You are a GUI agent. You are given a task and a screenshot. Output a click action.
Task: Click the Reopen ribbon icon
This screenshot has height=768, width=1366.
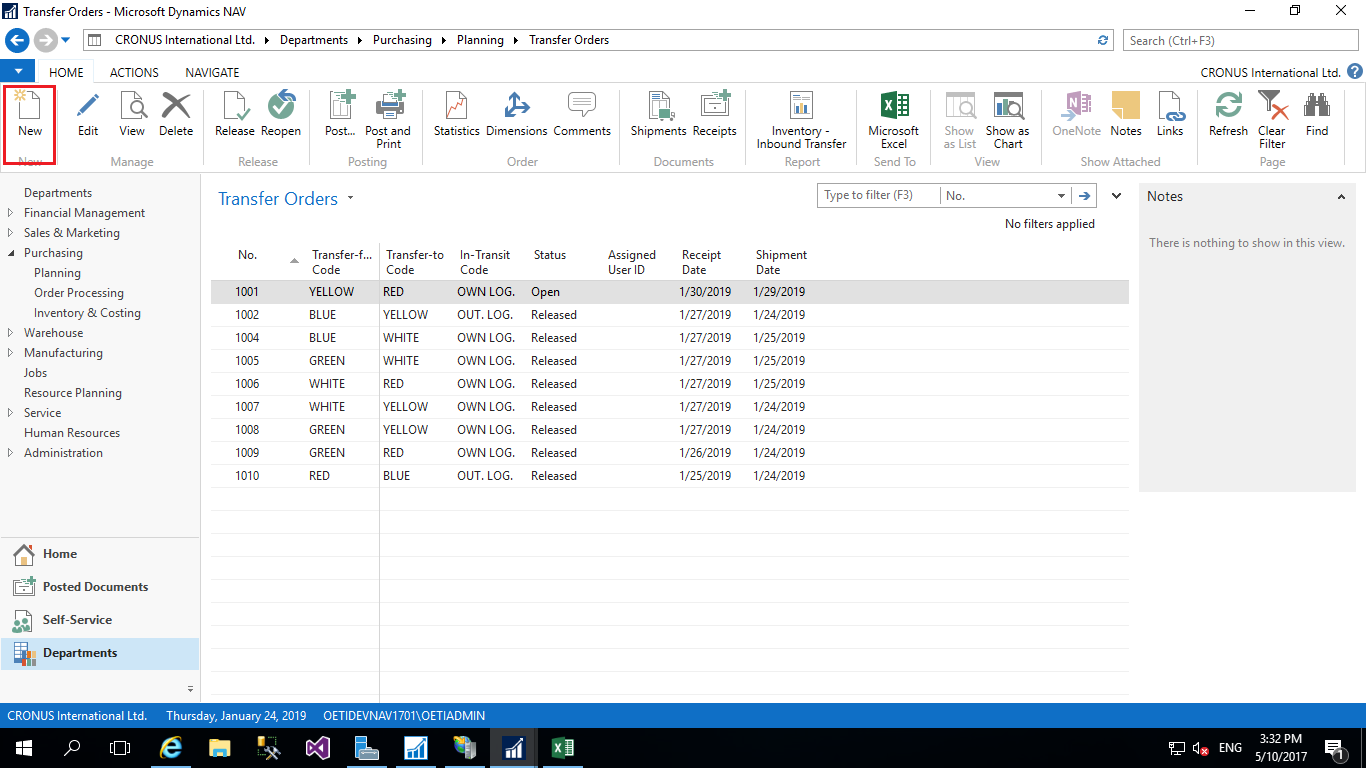[281, 115]
